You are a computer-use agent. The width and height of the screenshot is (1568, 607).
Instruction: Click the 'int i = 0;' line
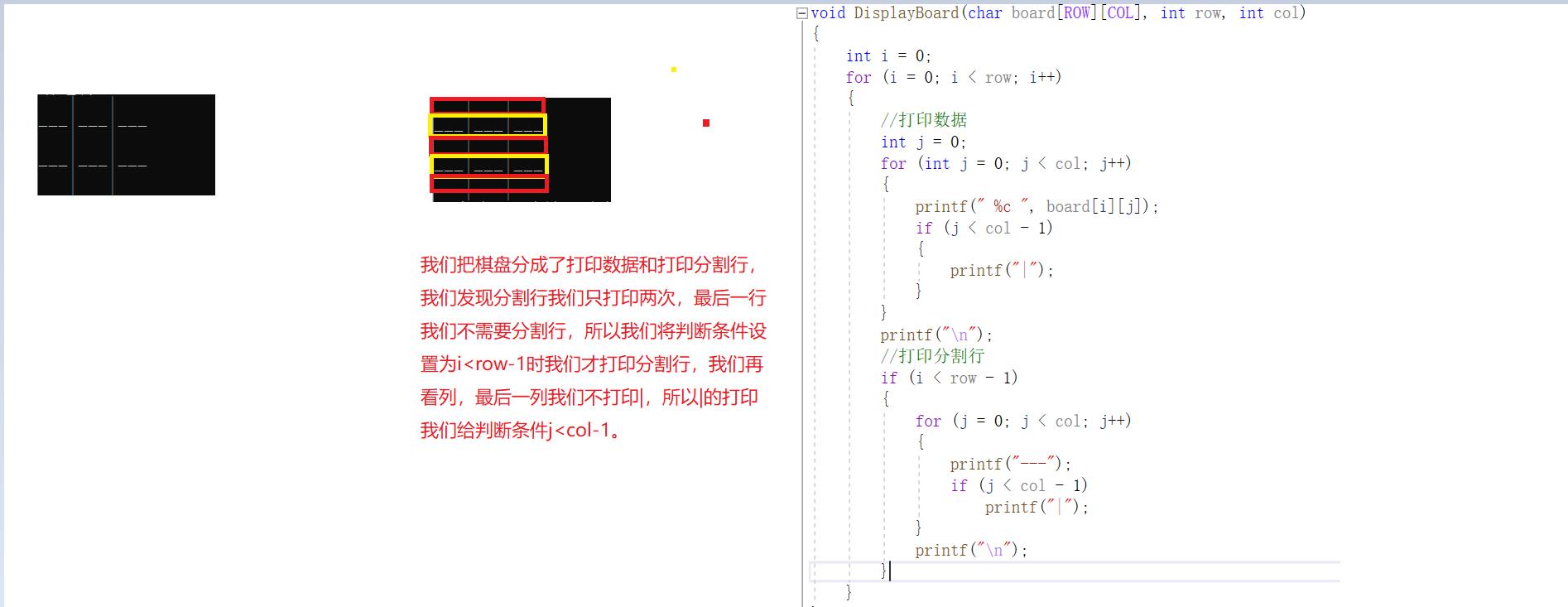(888, 56)
